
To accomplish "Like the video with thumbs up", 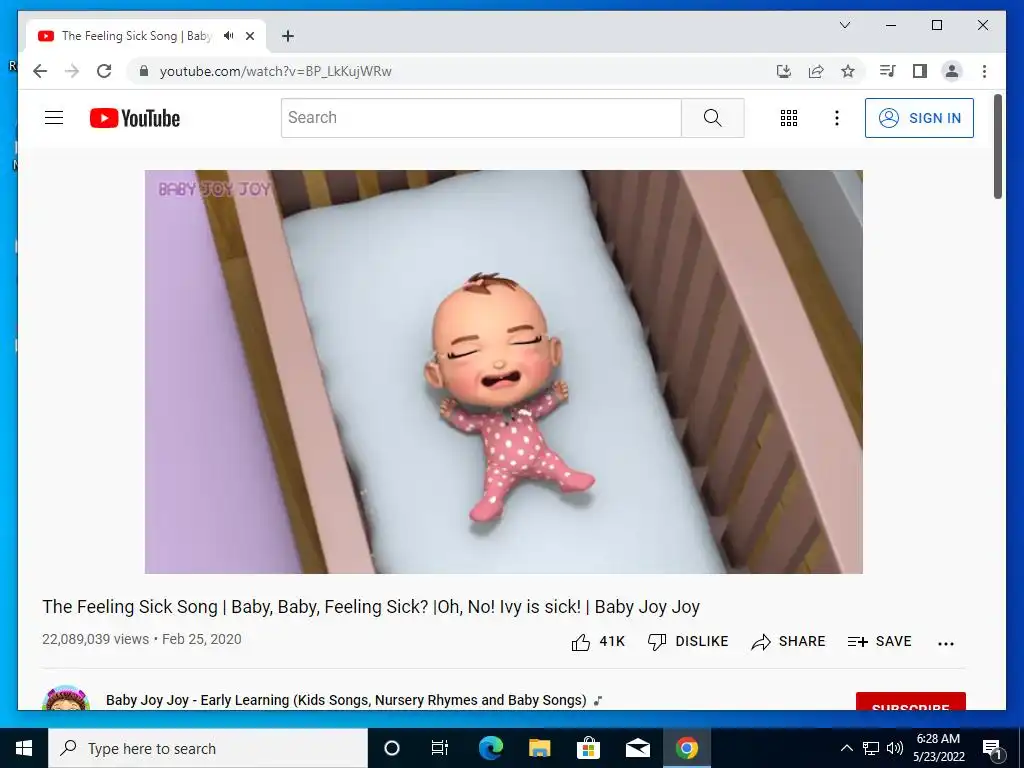I will (598, 642).
